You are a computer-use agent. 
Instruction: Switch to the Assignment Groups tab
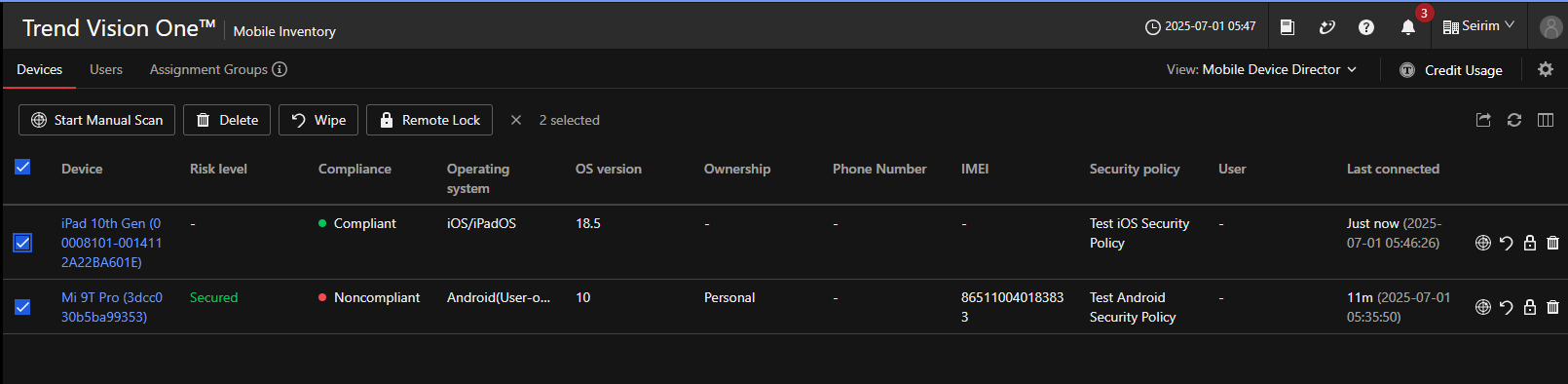click(208, 69)
